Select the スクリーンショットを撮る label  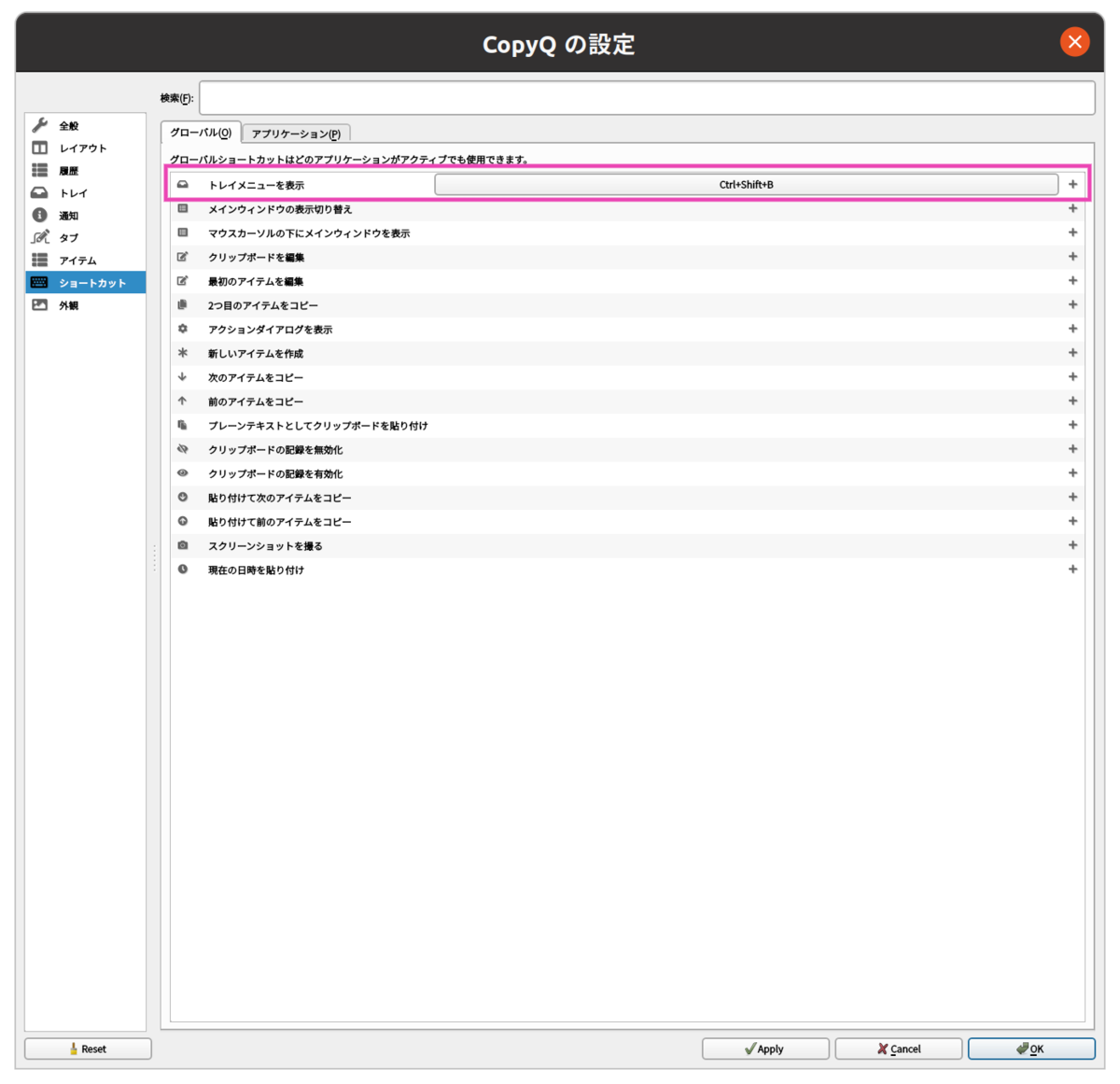click(265, 546)
